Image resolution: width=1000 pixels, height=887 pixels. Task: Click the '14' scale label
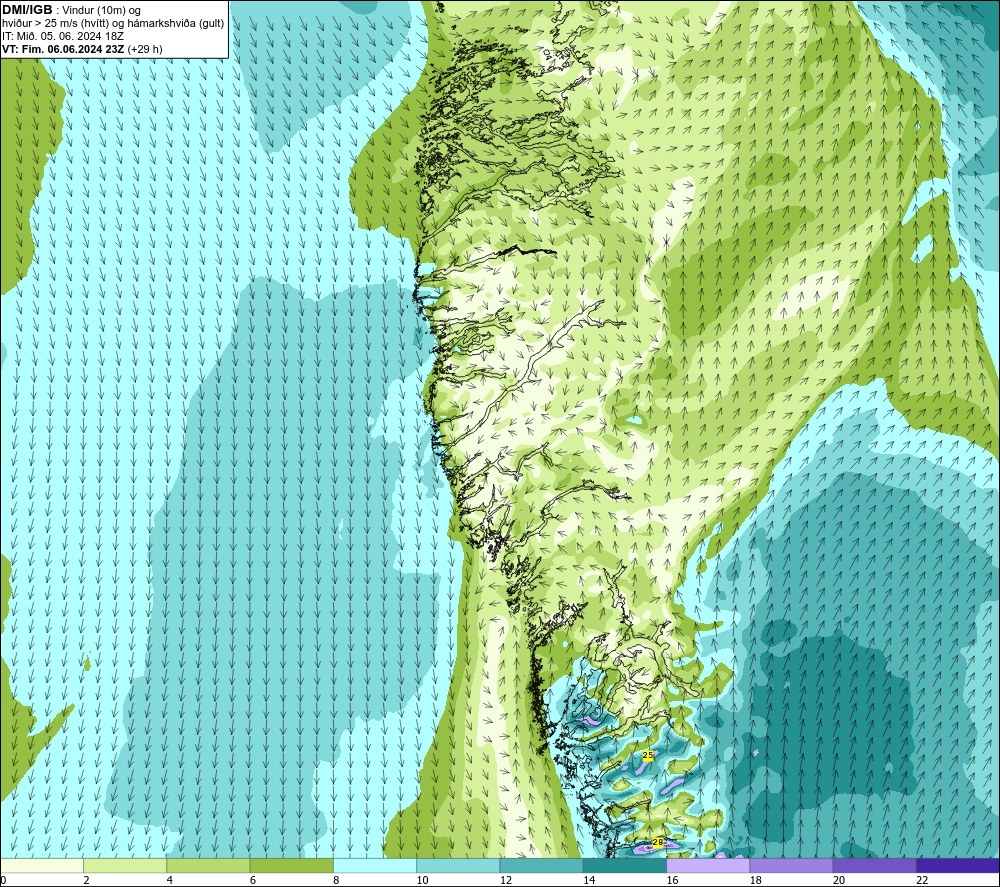[589, 880]
